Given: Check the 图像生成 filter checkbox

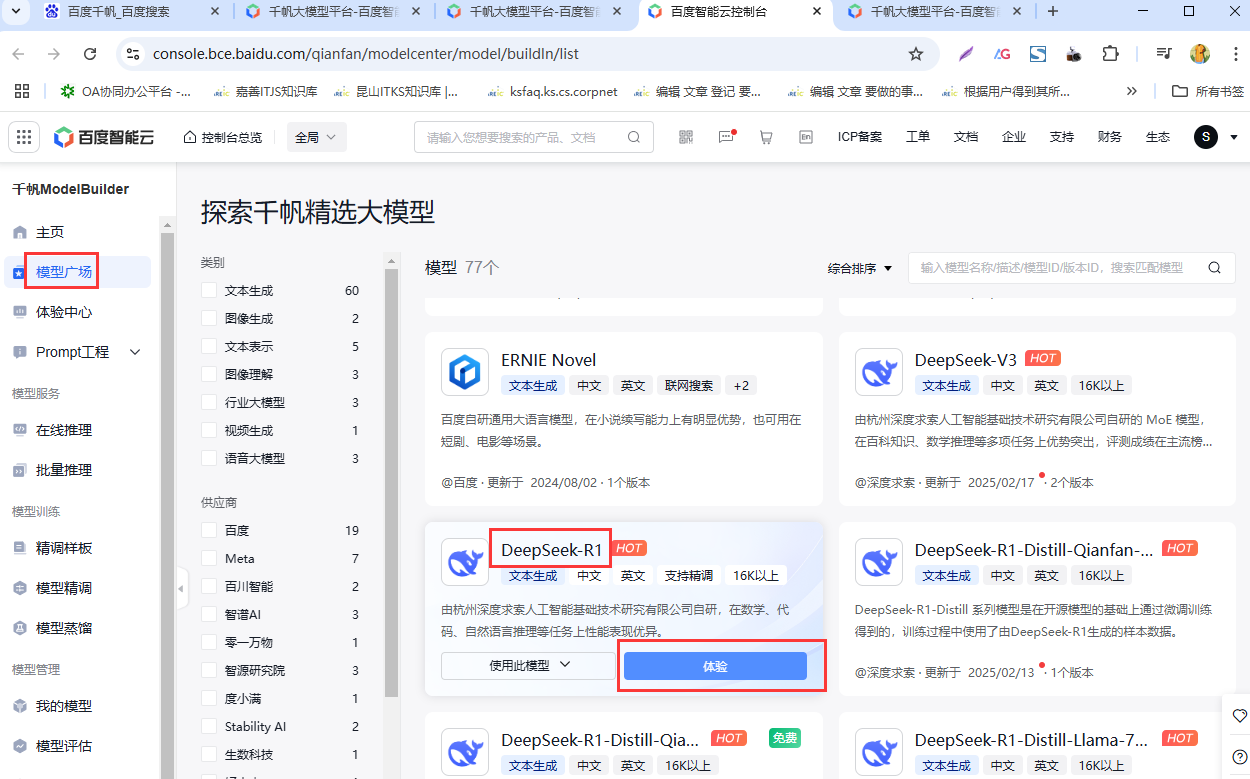Looking at the screenshot, I should point(209,319).
